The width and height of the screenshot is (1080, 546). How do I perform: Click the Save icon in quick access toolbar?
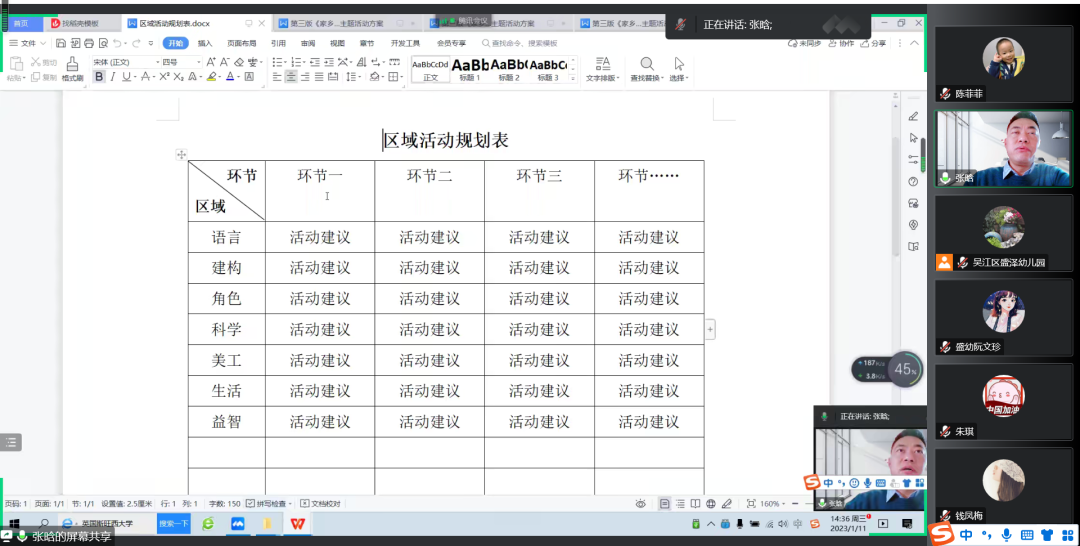(x=61, y=43)
